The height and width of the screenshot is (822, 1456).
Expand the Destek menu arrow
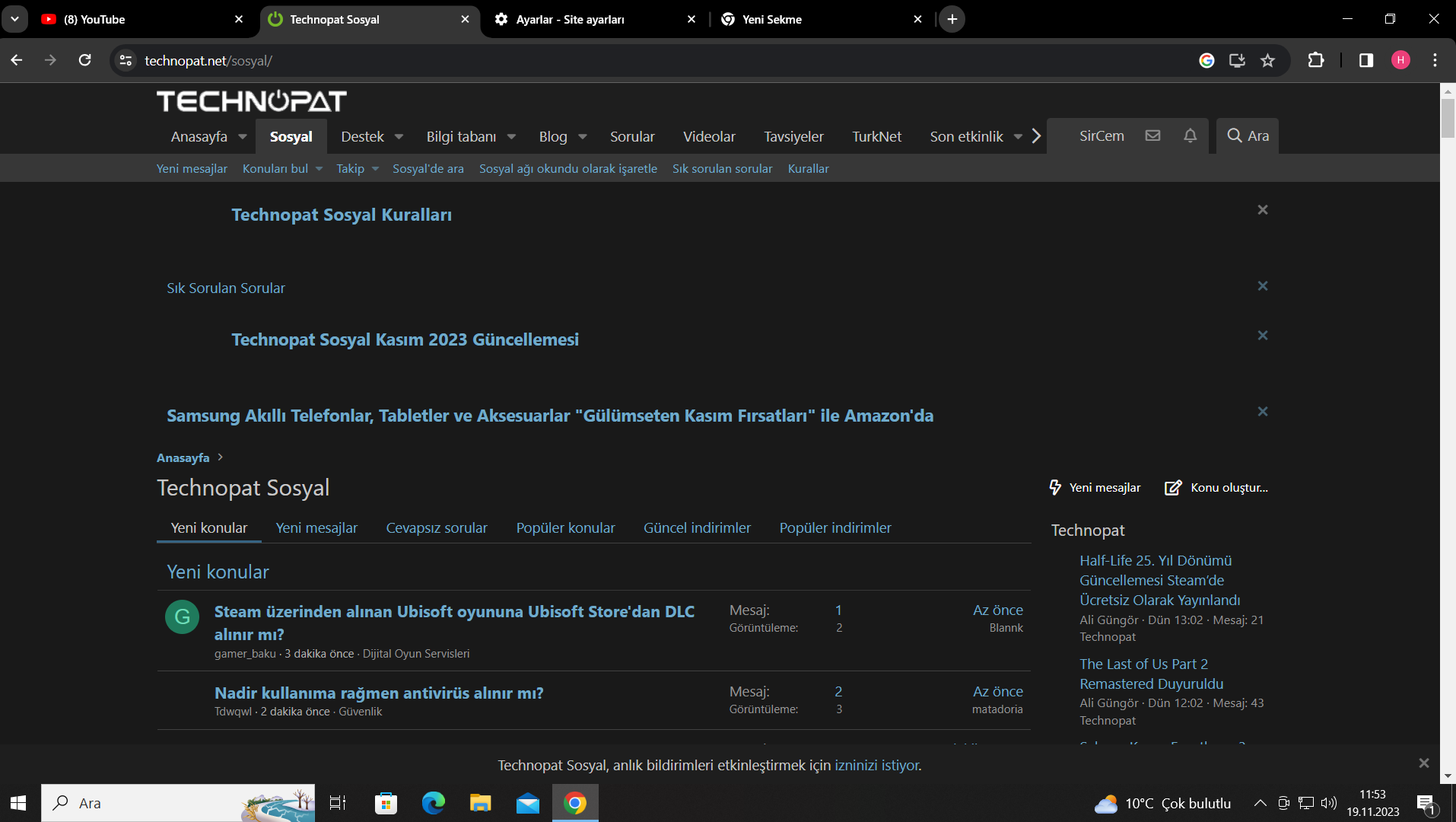tap(399, 137)
